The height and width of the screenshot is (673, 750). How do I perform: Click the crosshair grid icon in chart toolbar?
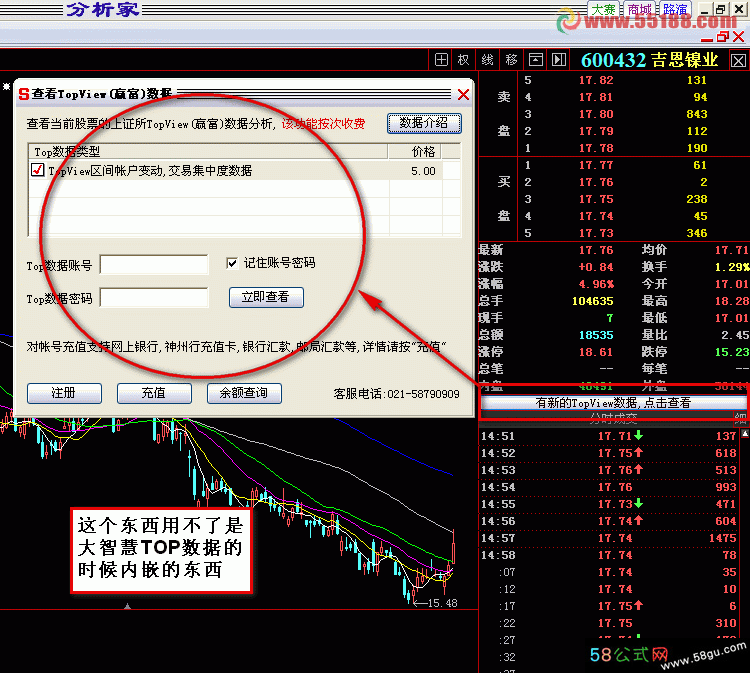441,60
